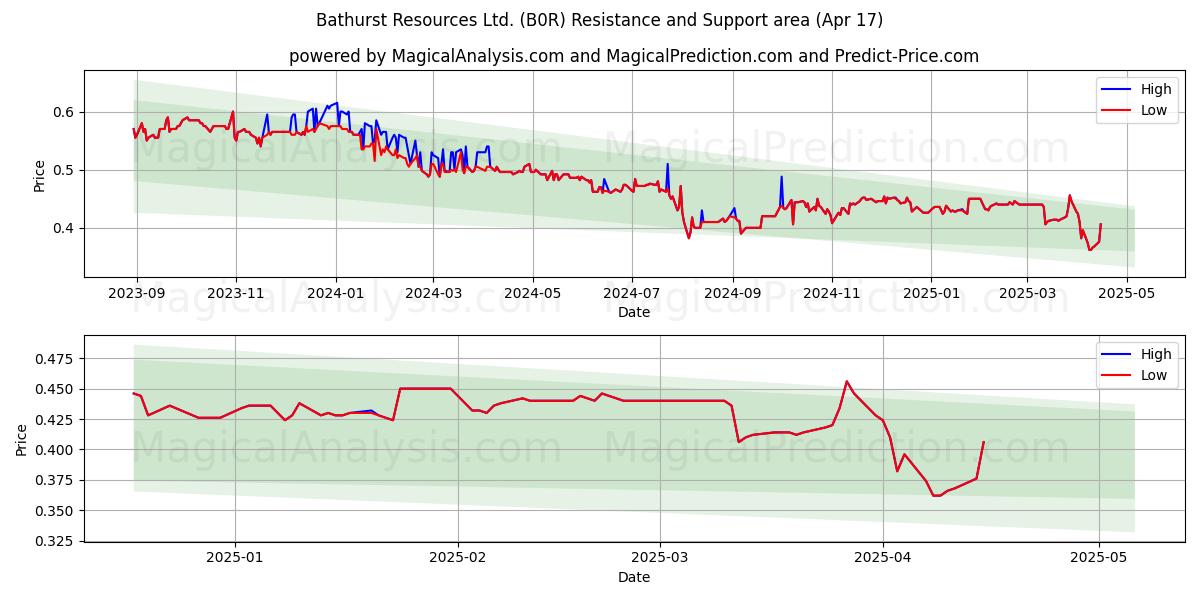Click the '2023-09' x-axis label
The image size is (1200, 600).
pyautogui.click(x=137, y=293)
